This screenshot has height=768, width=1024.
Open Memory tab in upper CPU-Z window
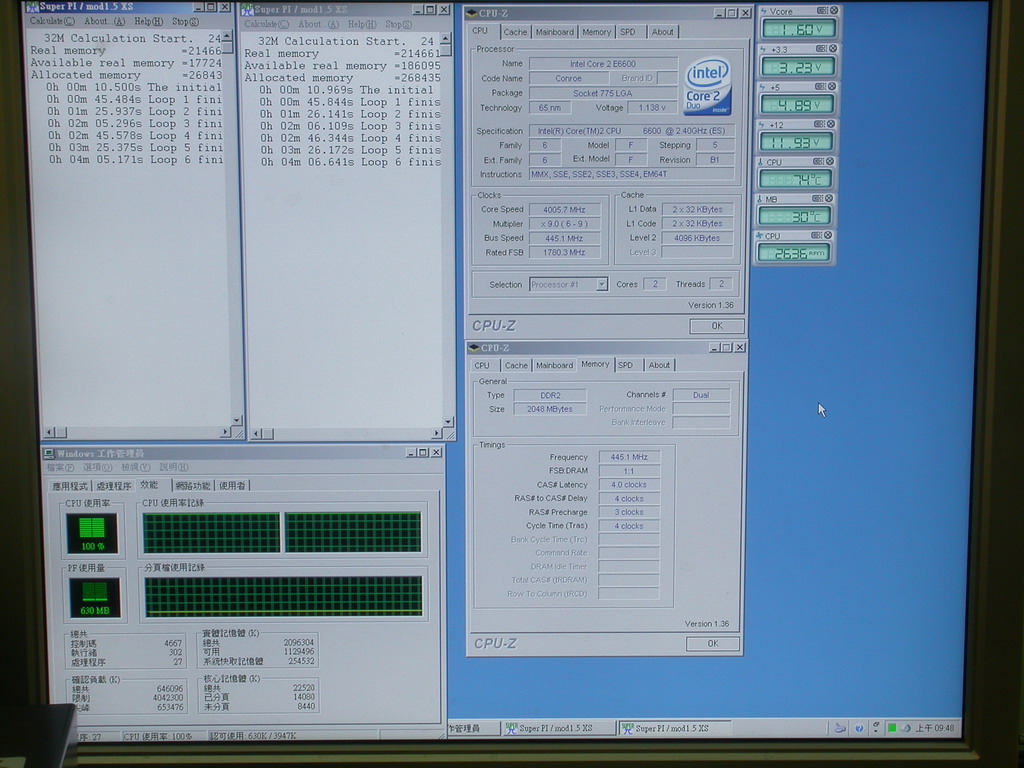coord(596,32)
